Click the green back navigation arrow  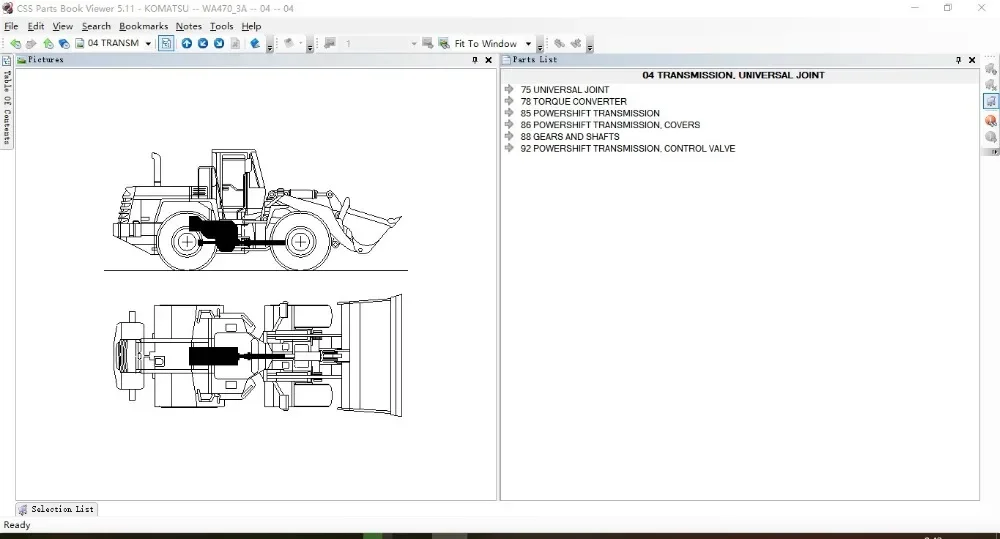point(15,44)
